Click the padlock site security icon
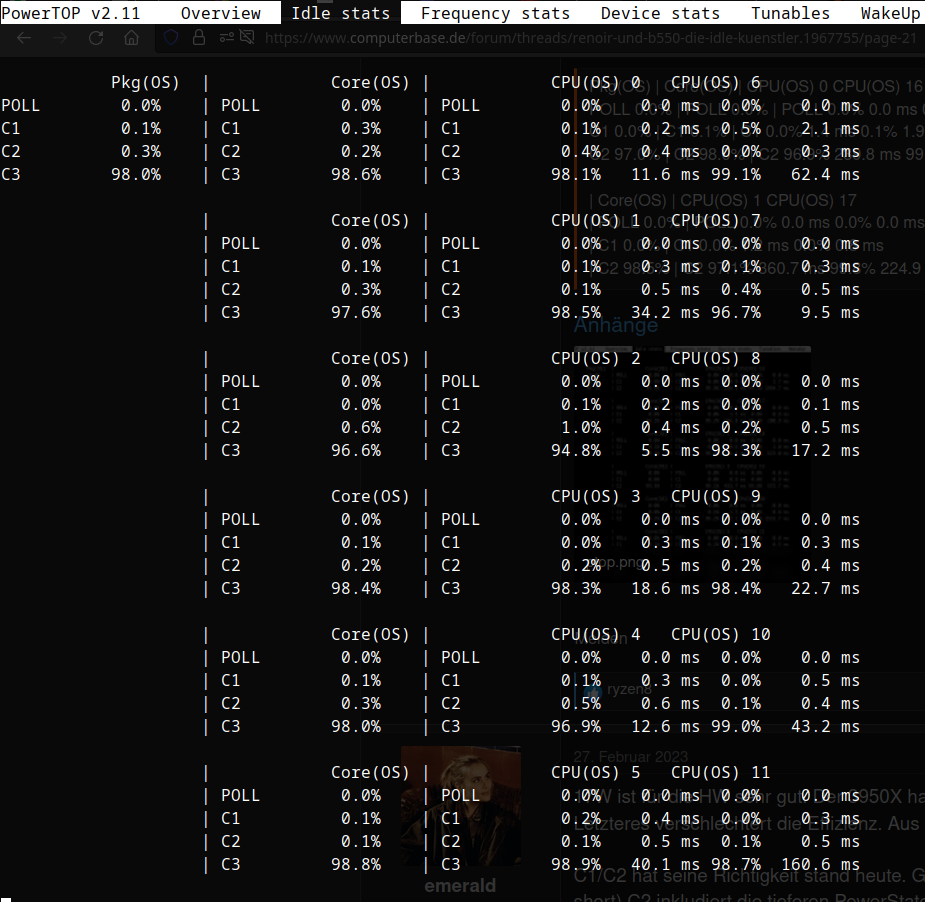Viewport: 925px width, 902px height. [199, 36]
